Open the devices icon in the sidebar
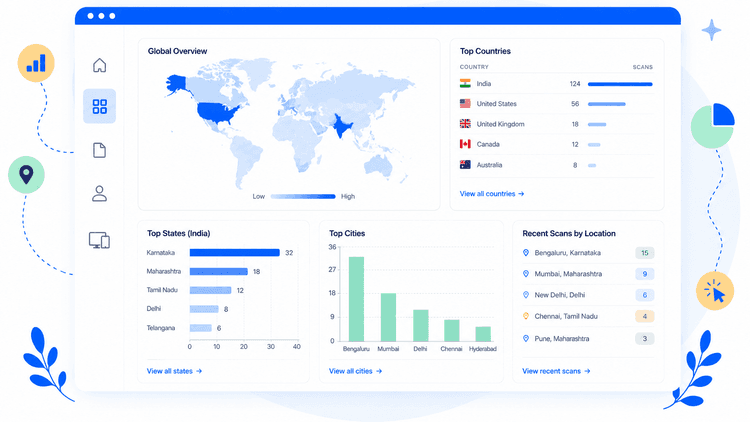The height and width of the screenshot is (422, 750). pyautogui.click(x=99, y=240)
